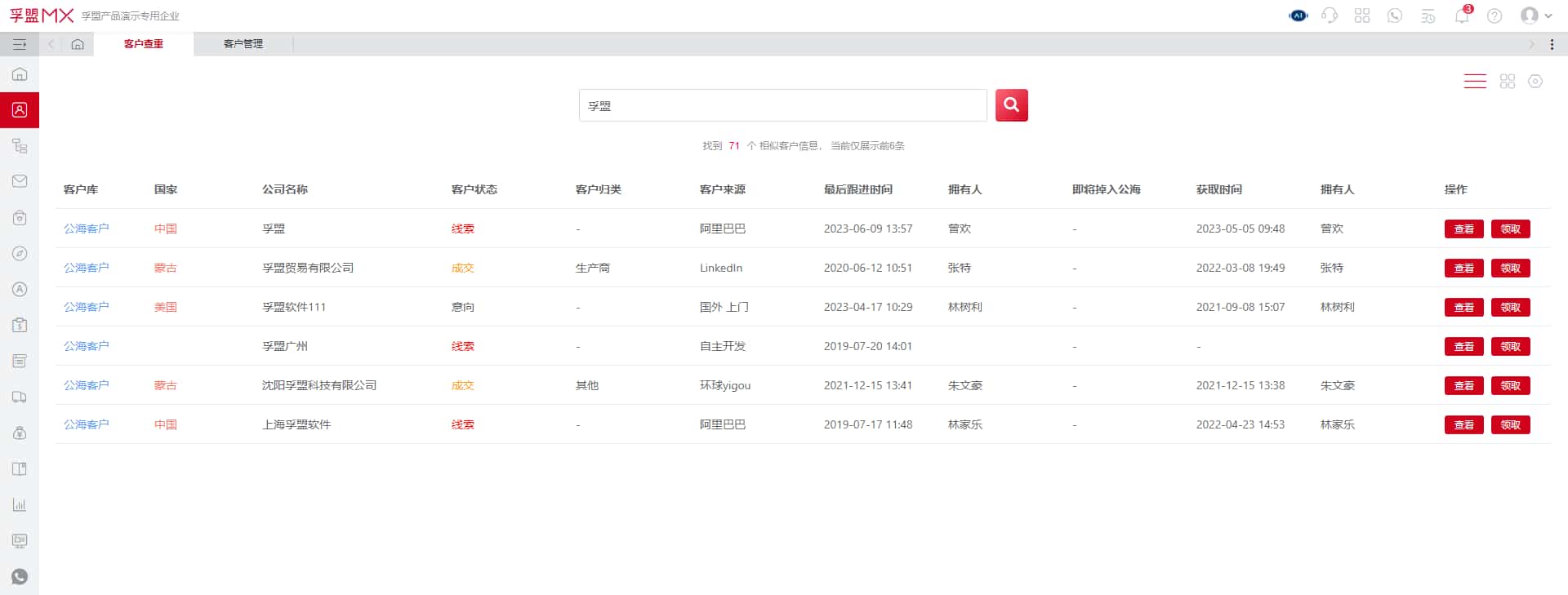Switch to list view layout
This screenshot has width=1568, height=595.
tap(1475, 81)
